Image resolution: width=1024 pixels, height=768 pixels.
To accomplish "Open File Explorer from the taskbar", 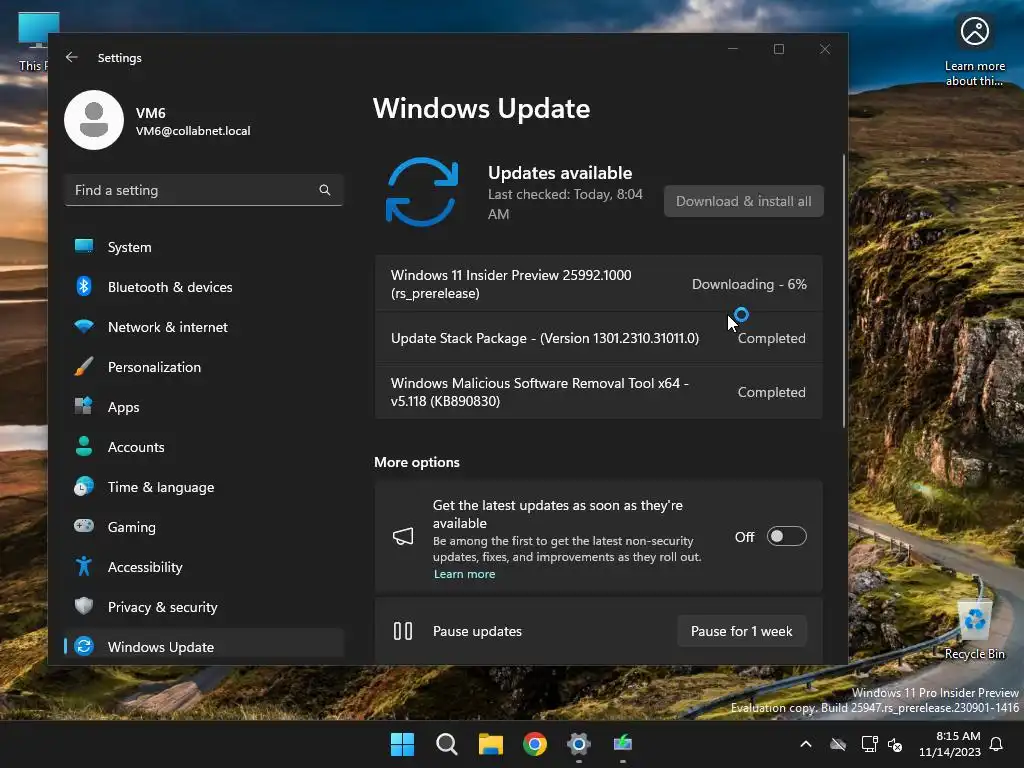I will (x=490, y=744).
